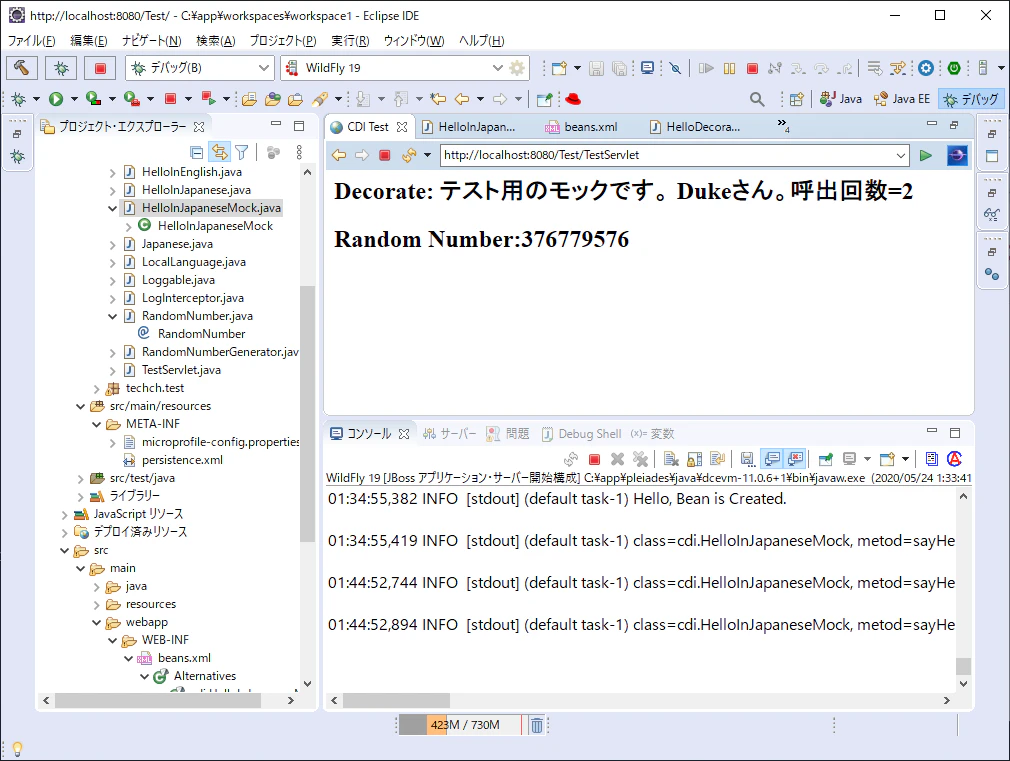The image size is (1010, 761).
Task: Click the bug debug launch button
Action: coord(61,68)
